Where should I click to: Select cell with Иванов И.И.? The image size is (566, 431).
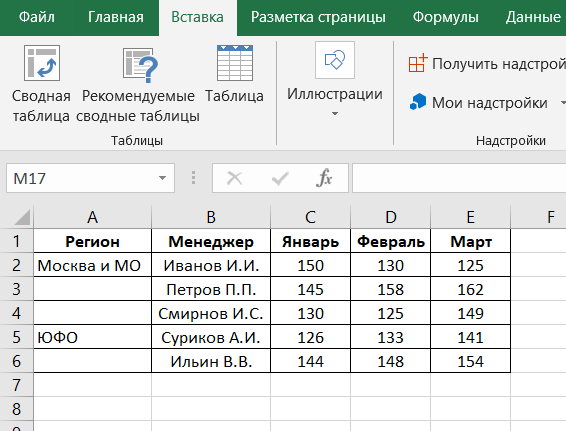pyautogui.click(x=211, y=265)
